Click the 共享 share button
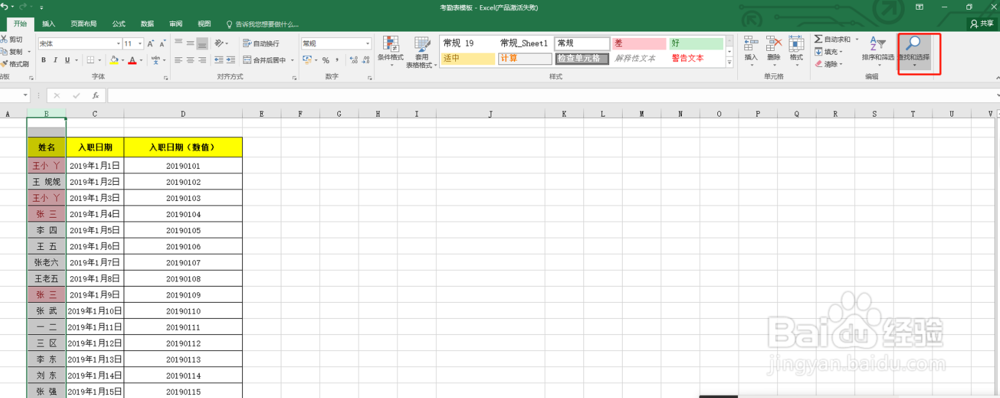This screenshot has height=398, width=1000. pos(982,23)
